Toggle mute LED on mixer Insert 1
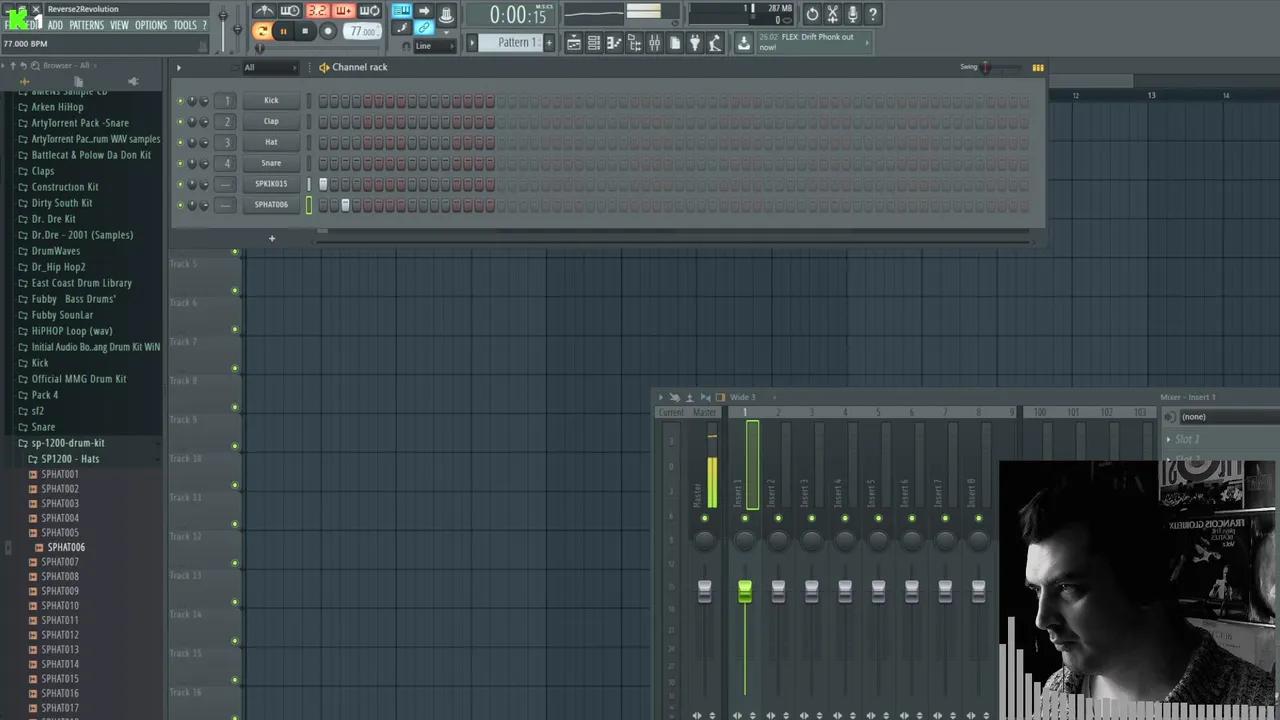 click(745, 518)
